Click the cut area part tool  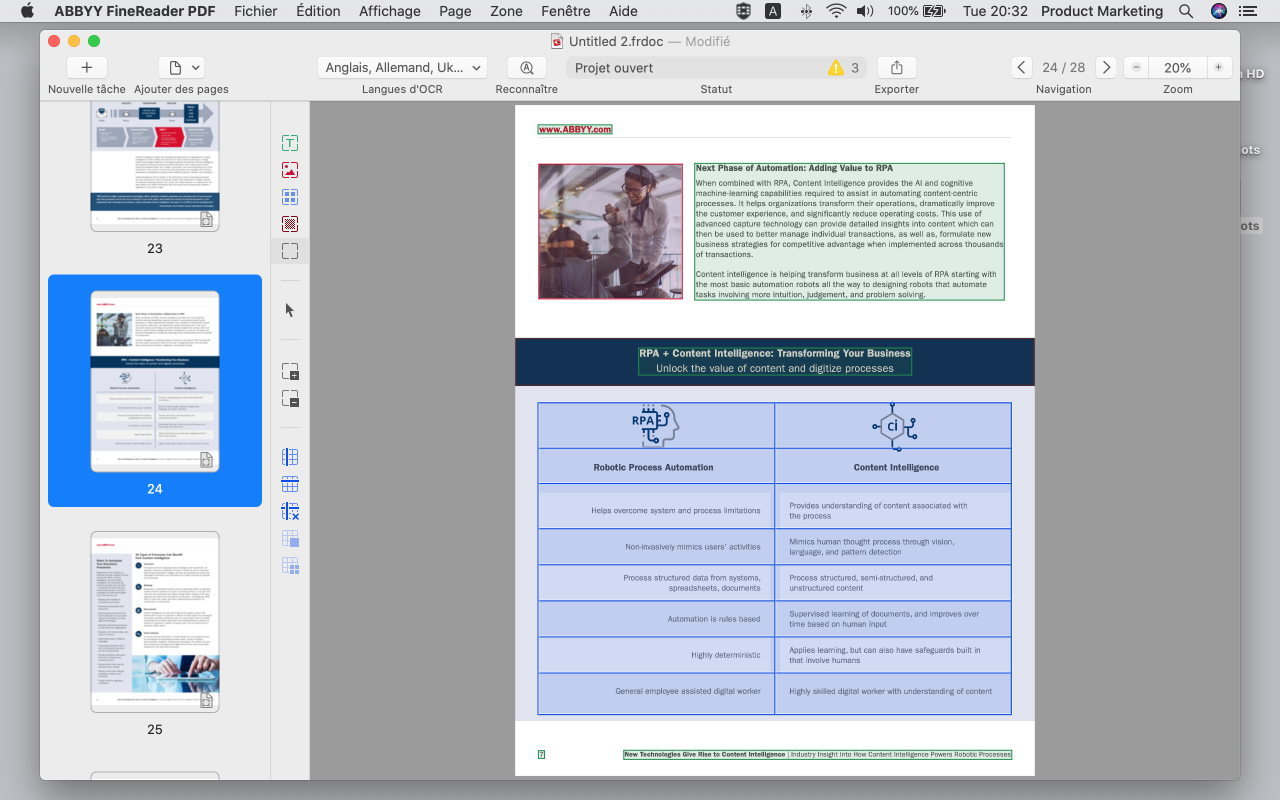pyautogui.click(x=290, y=398)
